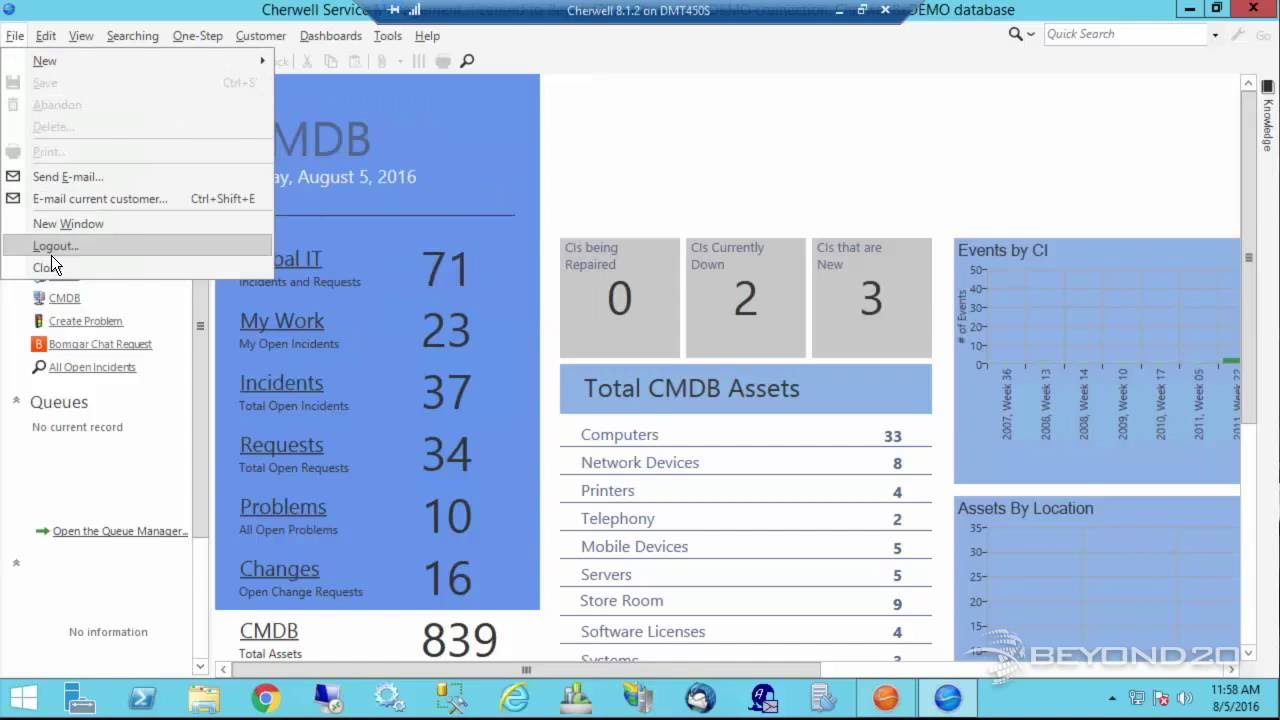
Task: Click the blue Cherwell globe taskbar icon
Action: (948, 698)
